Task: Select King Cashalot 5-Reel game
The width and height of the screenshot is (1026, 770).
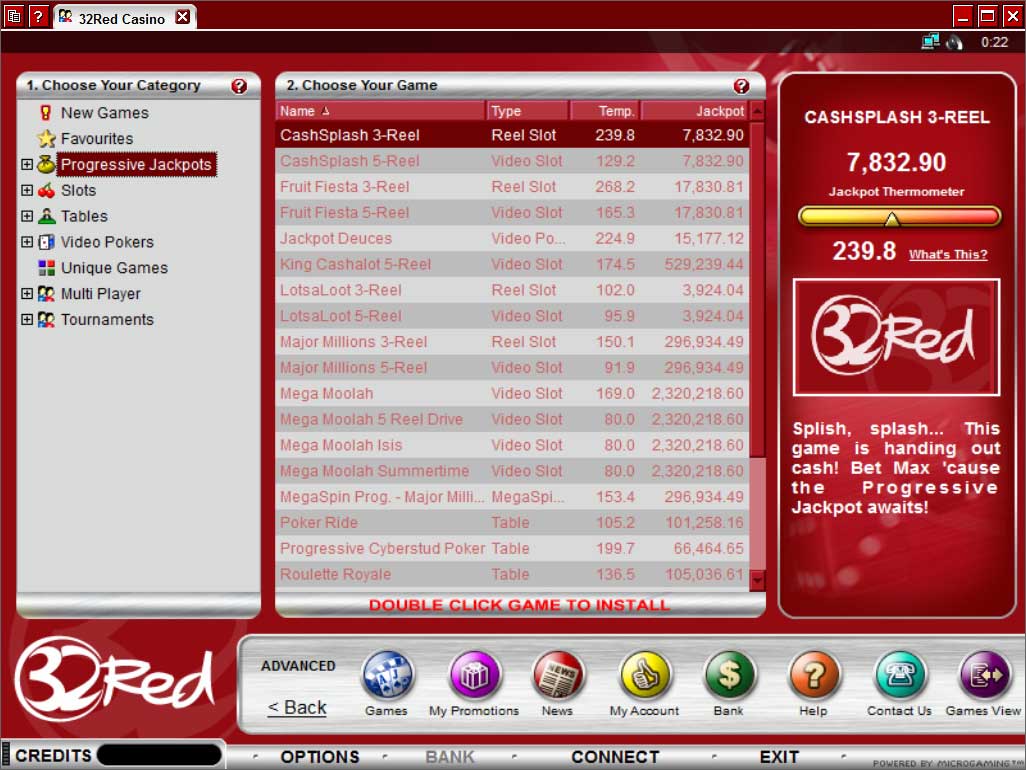Action: pos(512,264)
